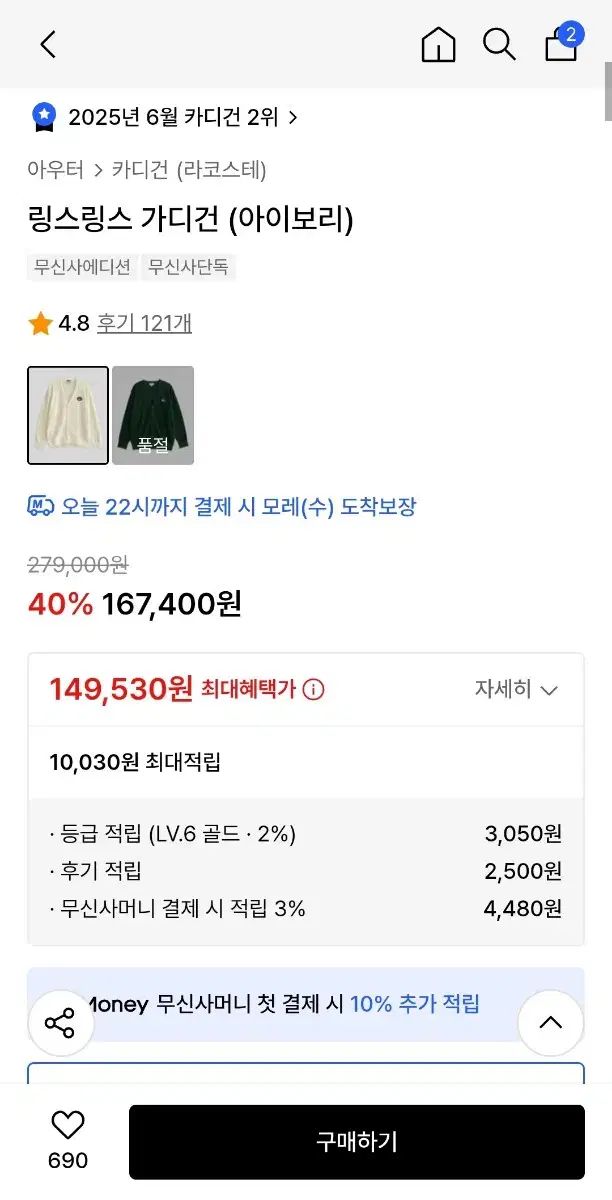Tap the share icon button
Screen dimensions: 612x1200
pyautogui.click(x=61, y=1023)
